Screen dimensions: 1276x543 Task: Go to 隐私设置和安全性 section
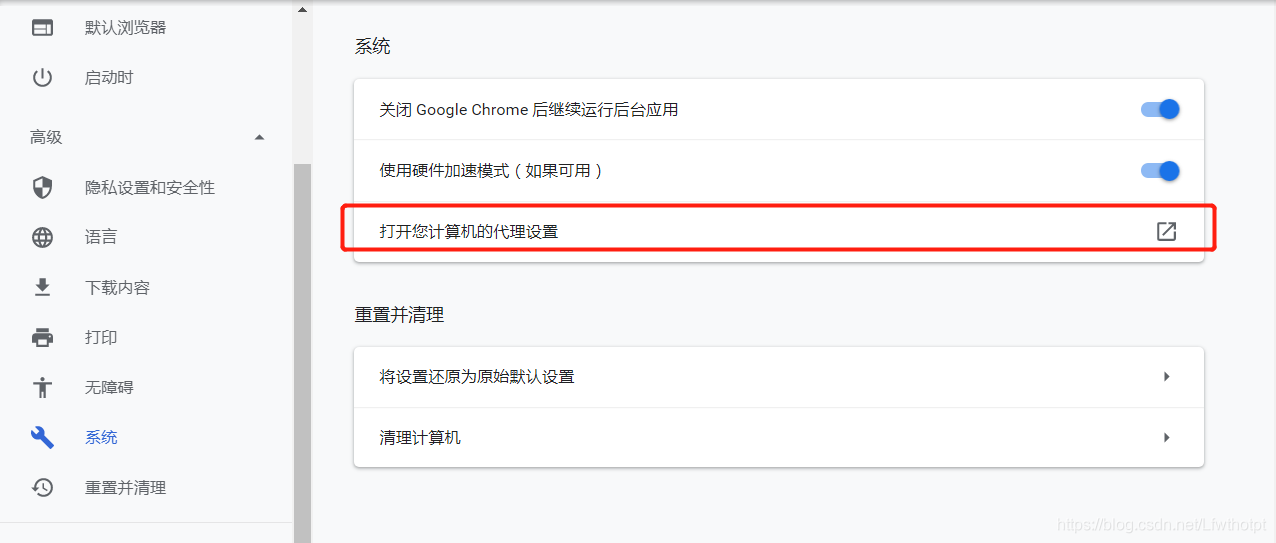pos(150,188)
